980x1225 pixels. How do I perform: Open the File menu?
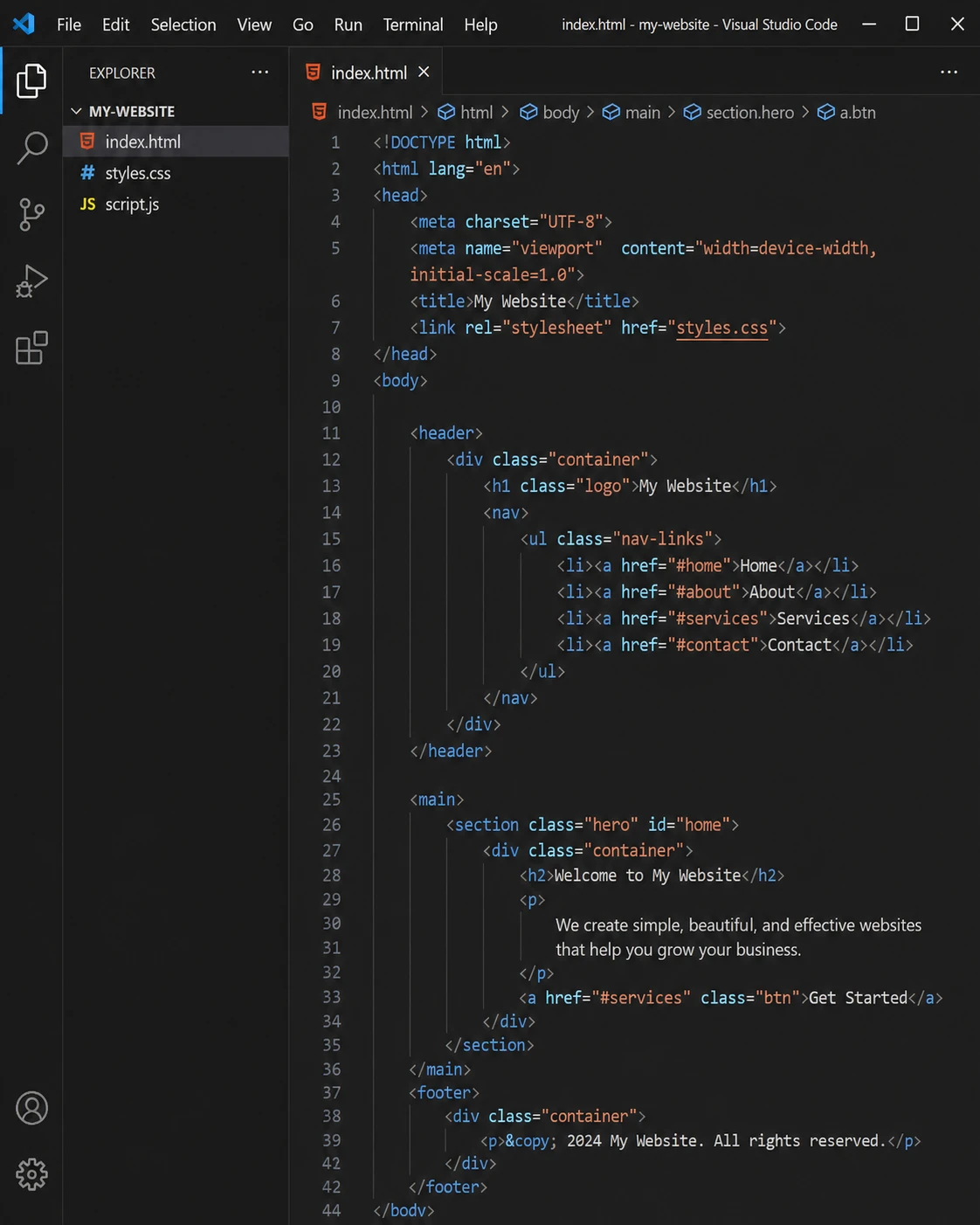(69, 24)
